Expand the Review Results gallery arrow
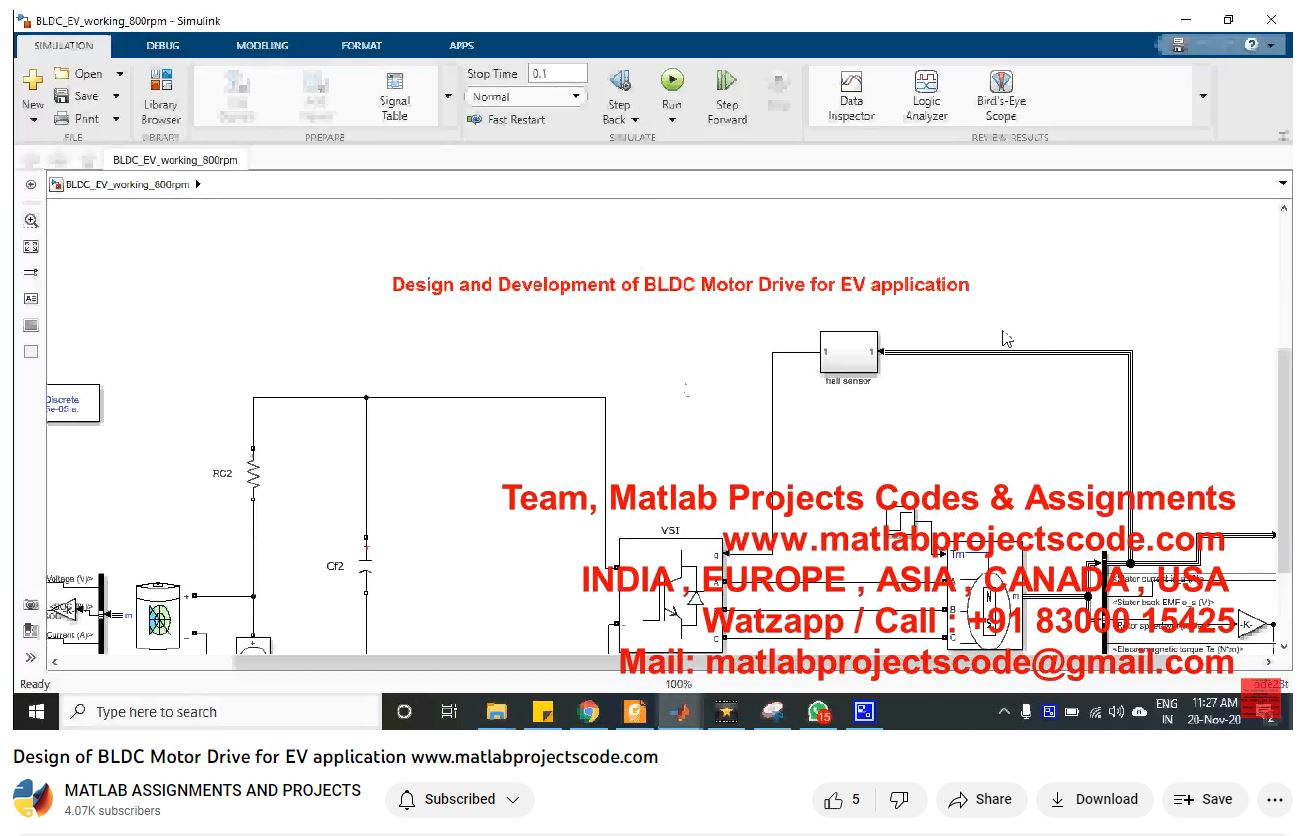1307x836 pixels. point(1202,96)
